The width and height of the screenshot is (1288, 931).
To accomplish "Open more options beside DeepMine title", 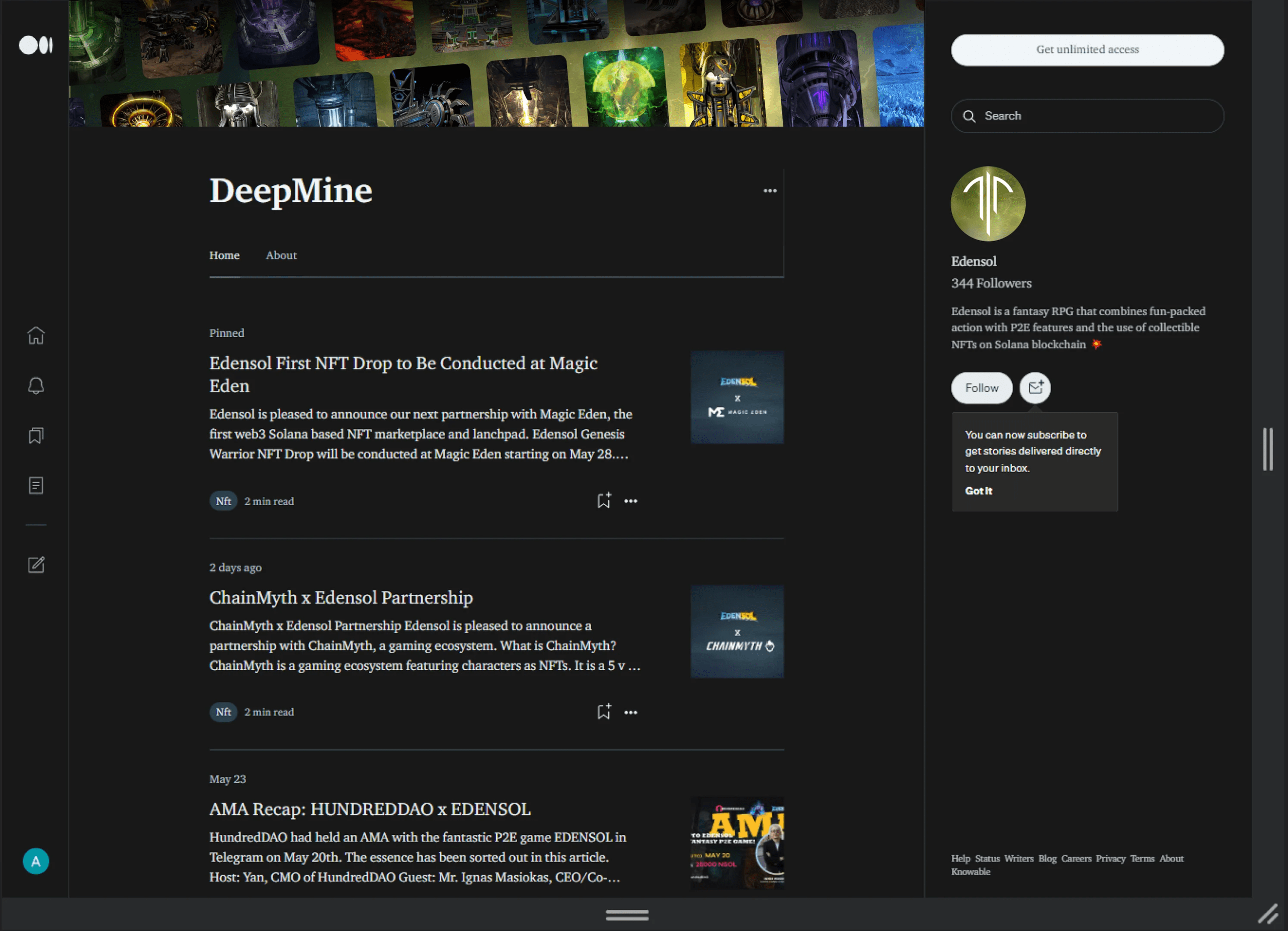I will click(769, 191).
